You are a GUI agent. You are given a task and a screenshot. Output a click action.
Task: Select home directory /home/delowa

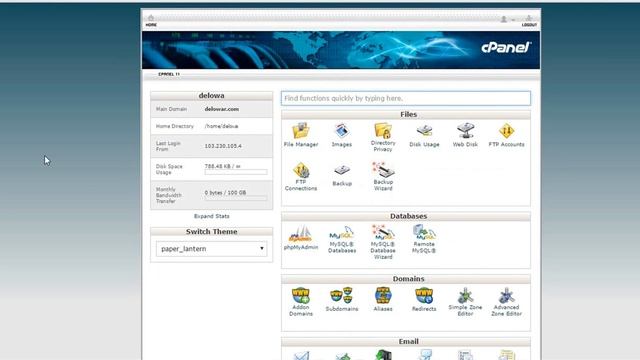[x=221, y=127]
